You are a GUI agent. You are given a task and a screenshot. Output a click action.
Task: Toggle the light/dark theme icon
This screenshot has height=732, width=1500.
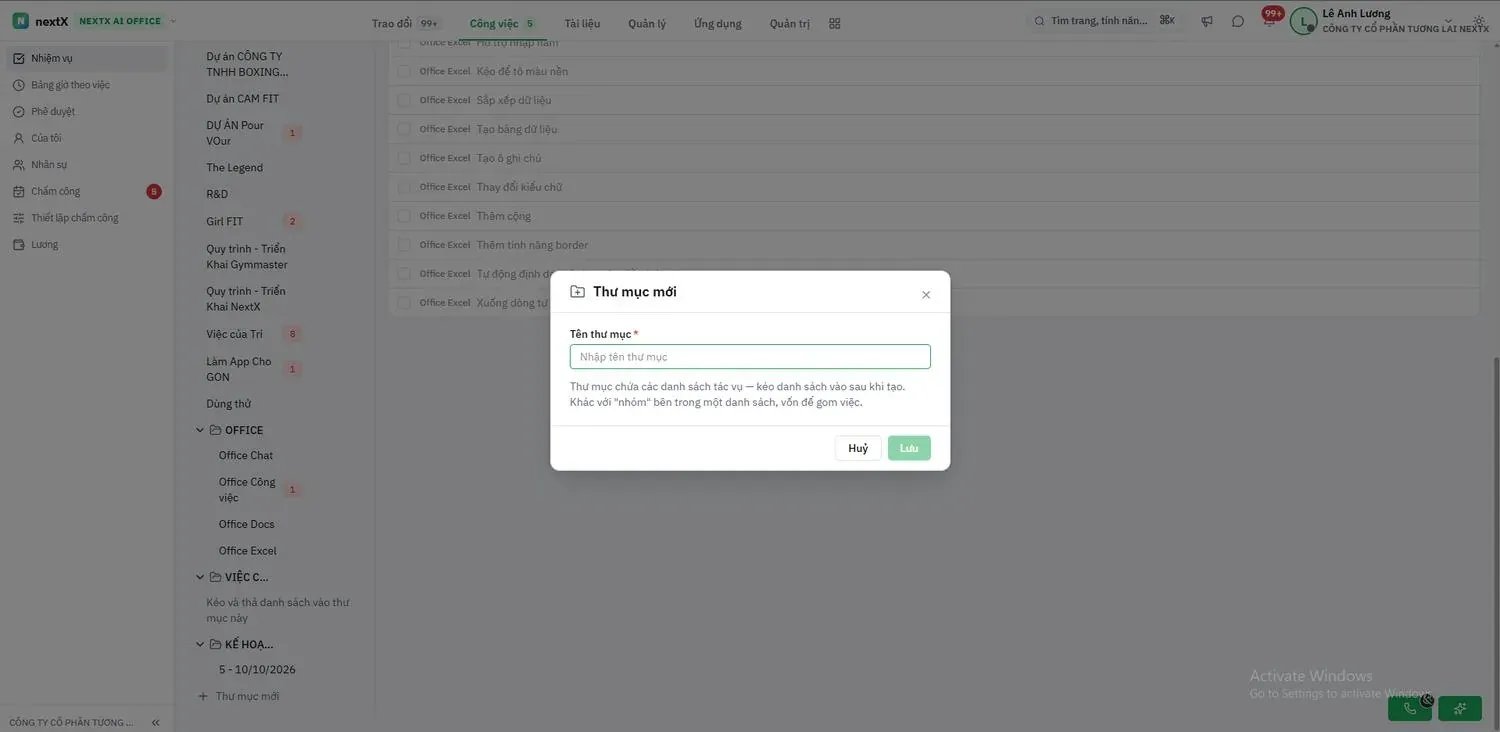click(x=1479, y=21)
